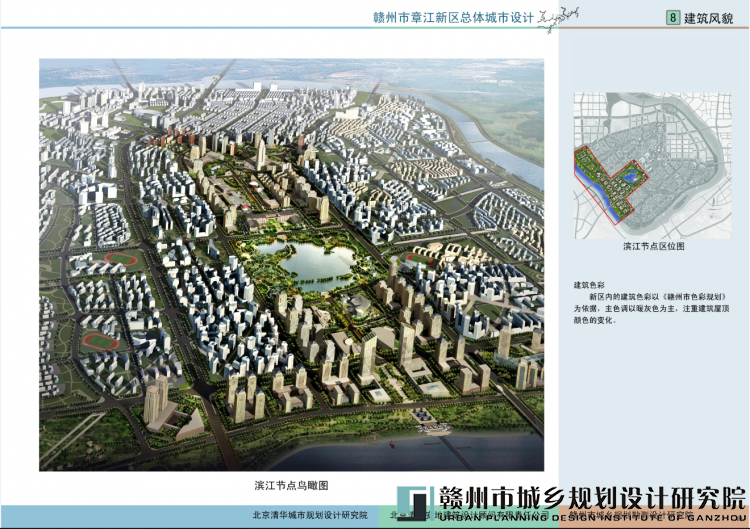
Task: Click the line 为依据，主色调以暖灰色为主
Action: [x=651, y=309]
